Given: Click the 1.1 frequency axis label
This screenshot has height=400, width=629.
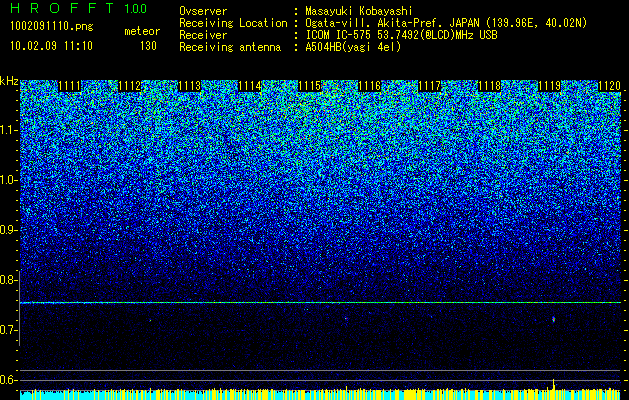Looking at the screenshot, I should tap(9, 130).
